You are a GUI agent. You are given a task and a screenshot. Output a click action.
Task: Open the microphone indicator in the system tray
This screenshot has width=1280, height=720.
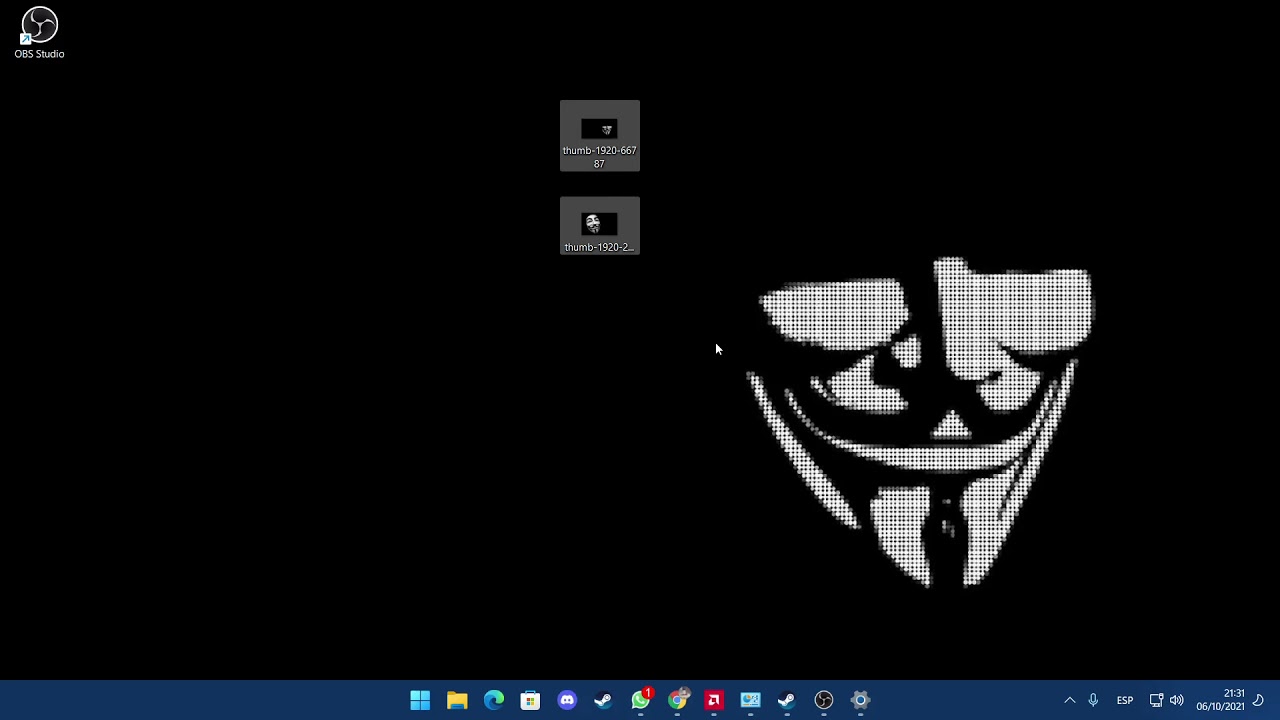tap(1093, 700)
